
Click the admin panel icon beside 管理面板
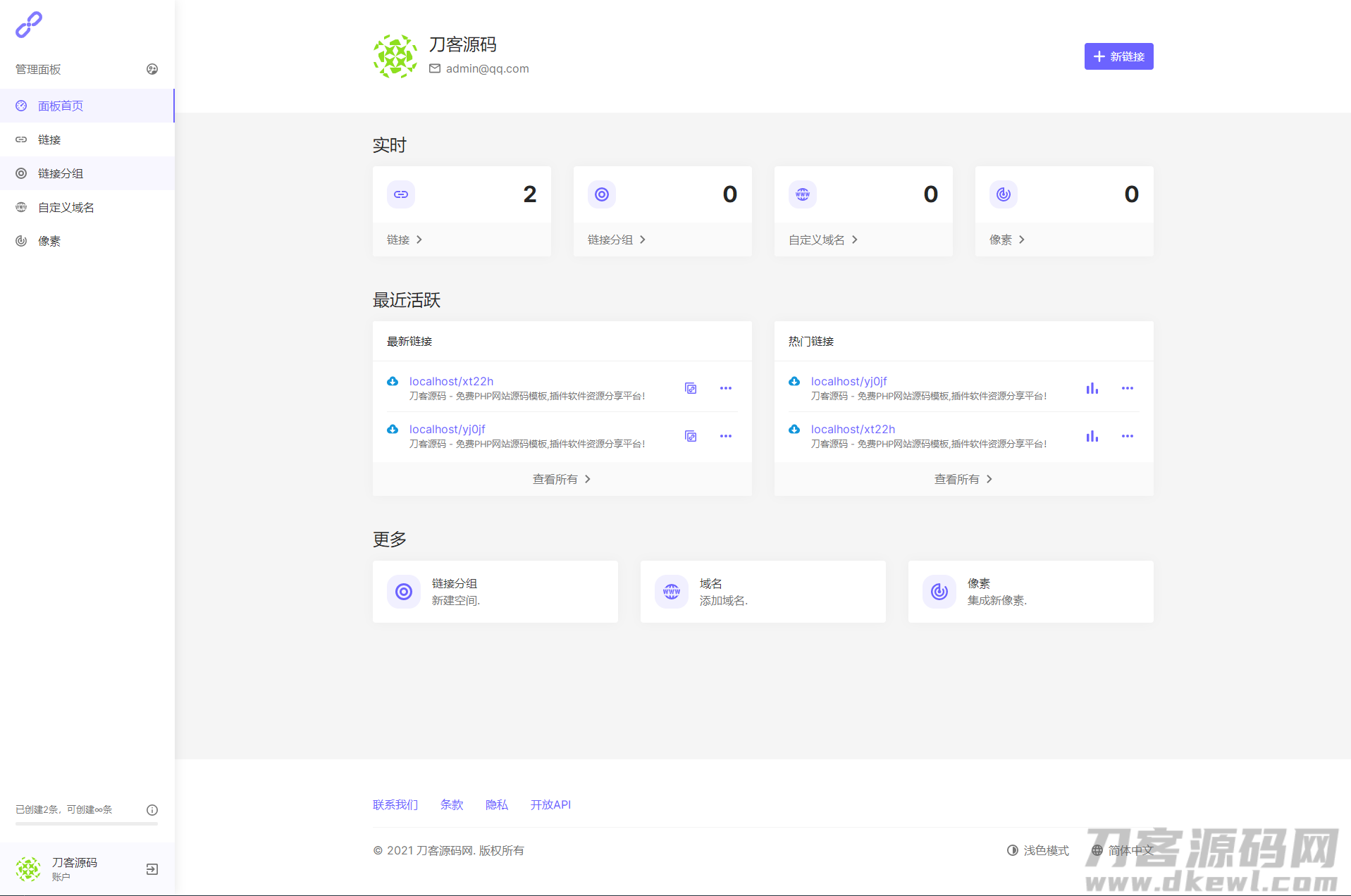click(x=152, y=69)
